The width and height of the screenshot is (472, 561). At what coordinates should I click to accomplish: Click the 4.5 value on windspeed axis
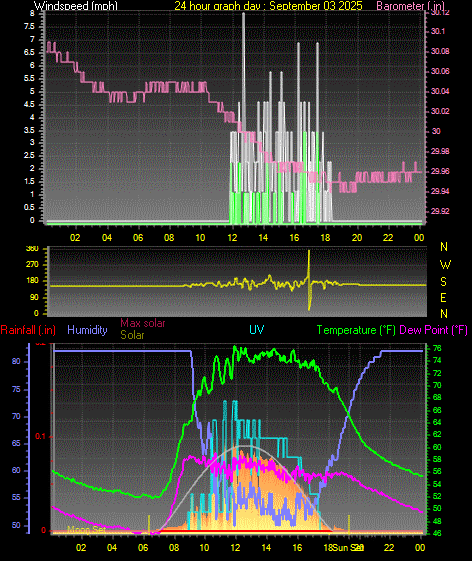tap(29, 104)
